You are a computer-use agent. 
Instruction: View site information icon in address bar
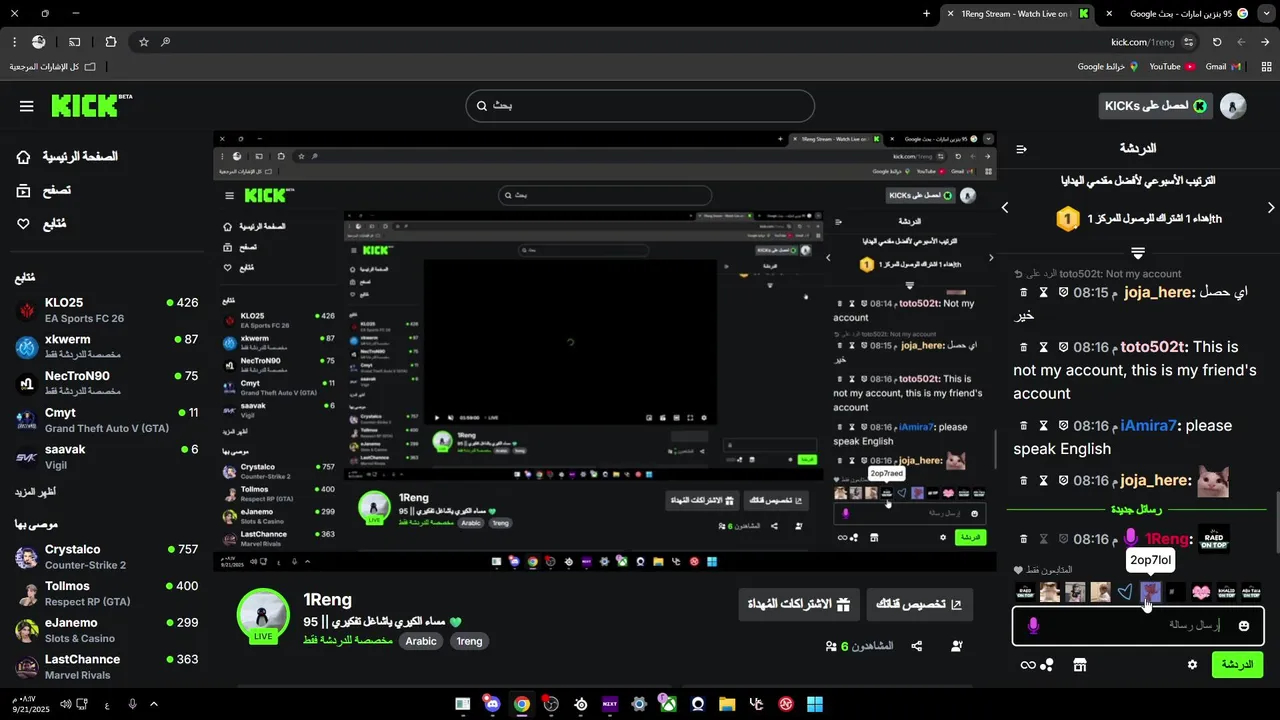pos(1188,42)
